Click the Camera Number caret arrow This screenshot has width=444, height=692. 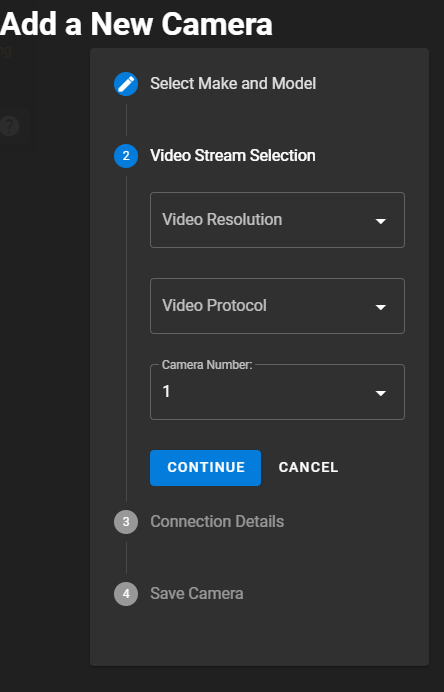click(x=380, y=393)
